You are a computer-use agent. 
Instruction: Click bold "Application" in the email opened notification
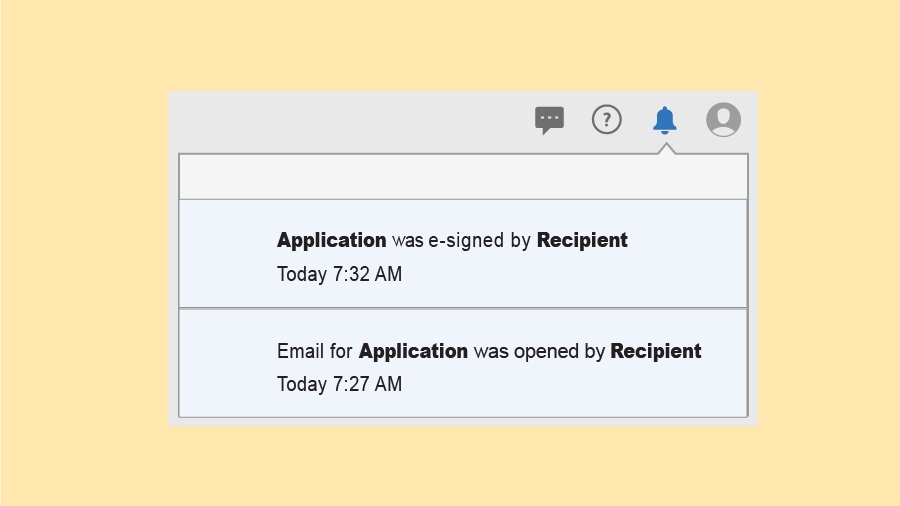(413, 351)
